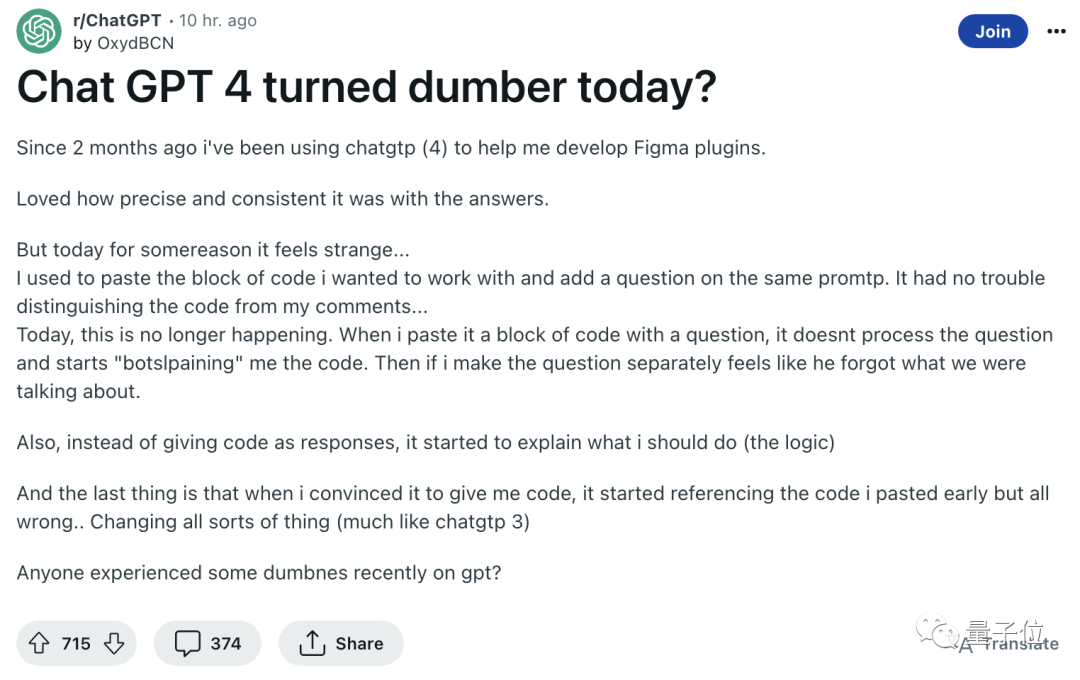Open the three-dot more options menu
The height and width of the screenshot is (680, 1080).
click(1056, 31)
